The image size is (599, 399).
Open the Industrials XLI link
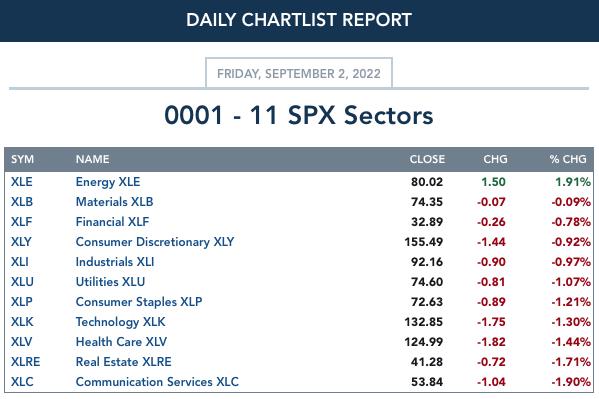click(115, 262)
